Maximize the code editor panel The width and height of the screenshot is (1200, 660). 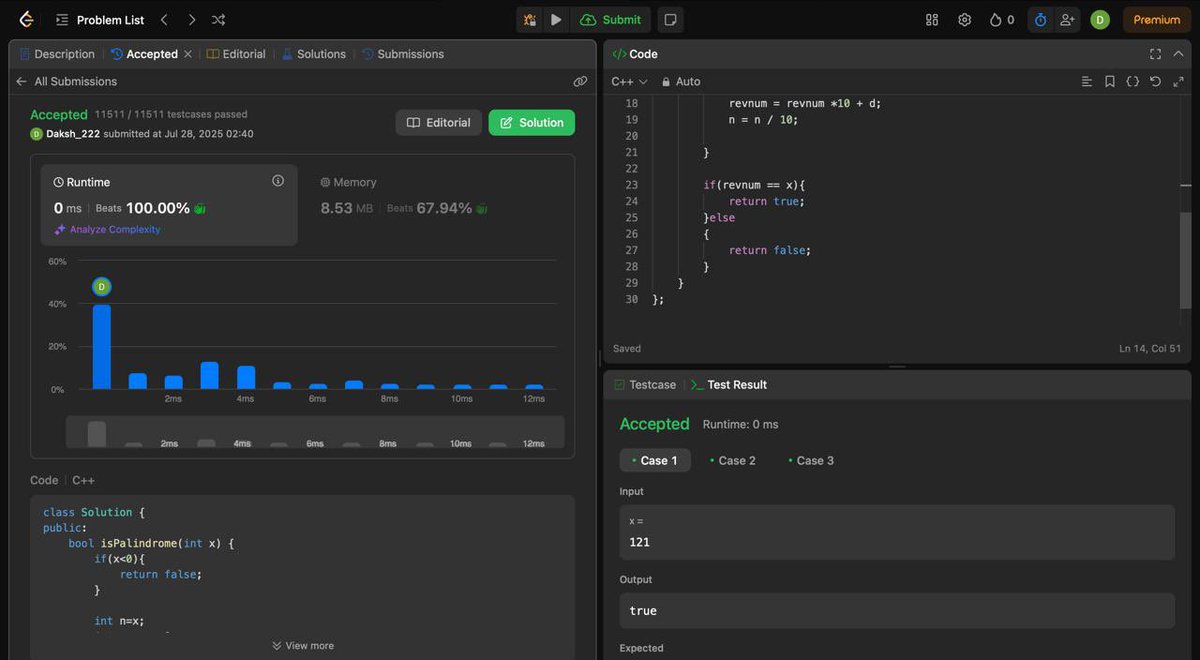(1155, 54)
